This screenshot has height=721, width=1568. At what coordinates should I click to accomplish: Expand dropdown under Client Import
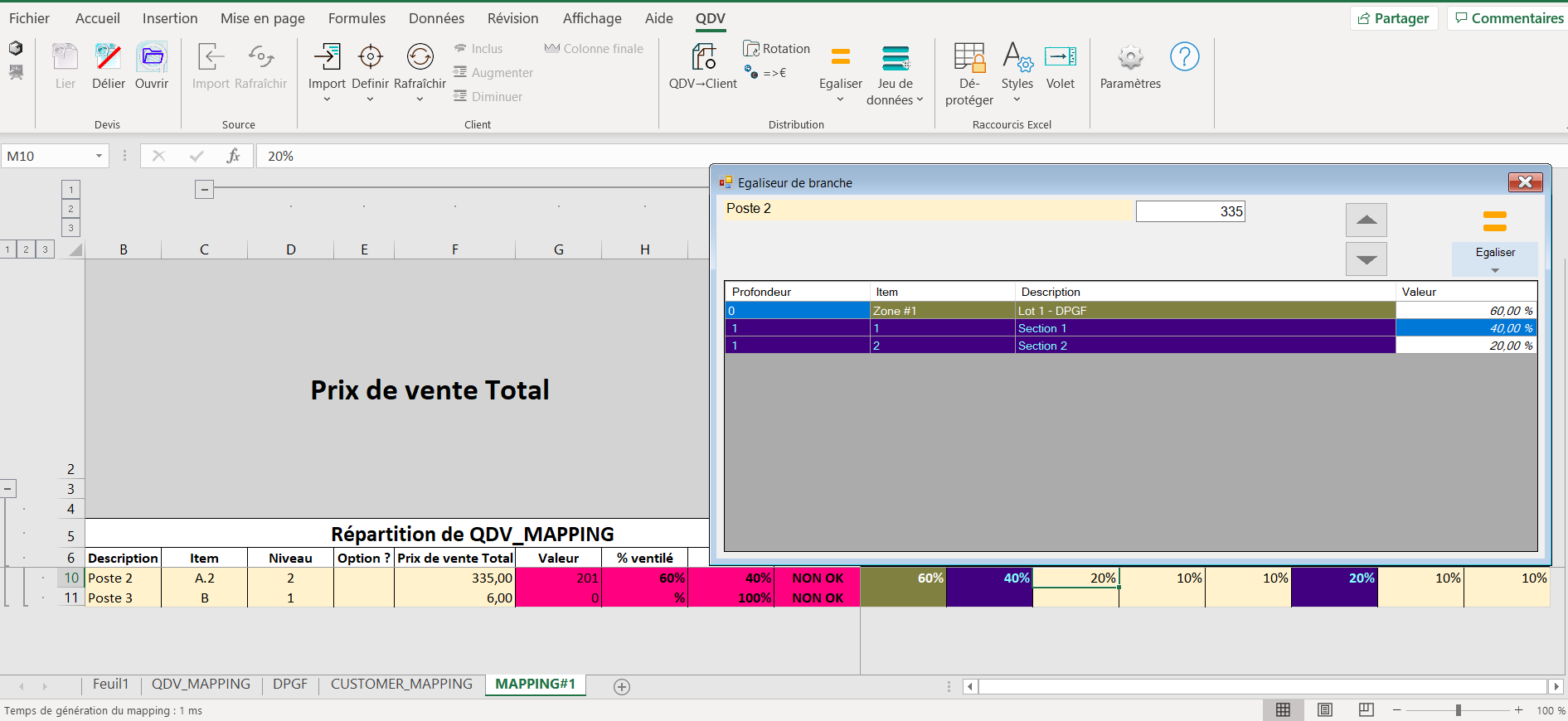click(x=327, y=99)
